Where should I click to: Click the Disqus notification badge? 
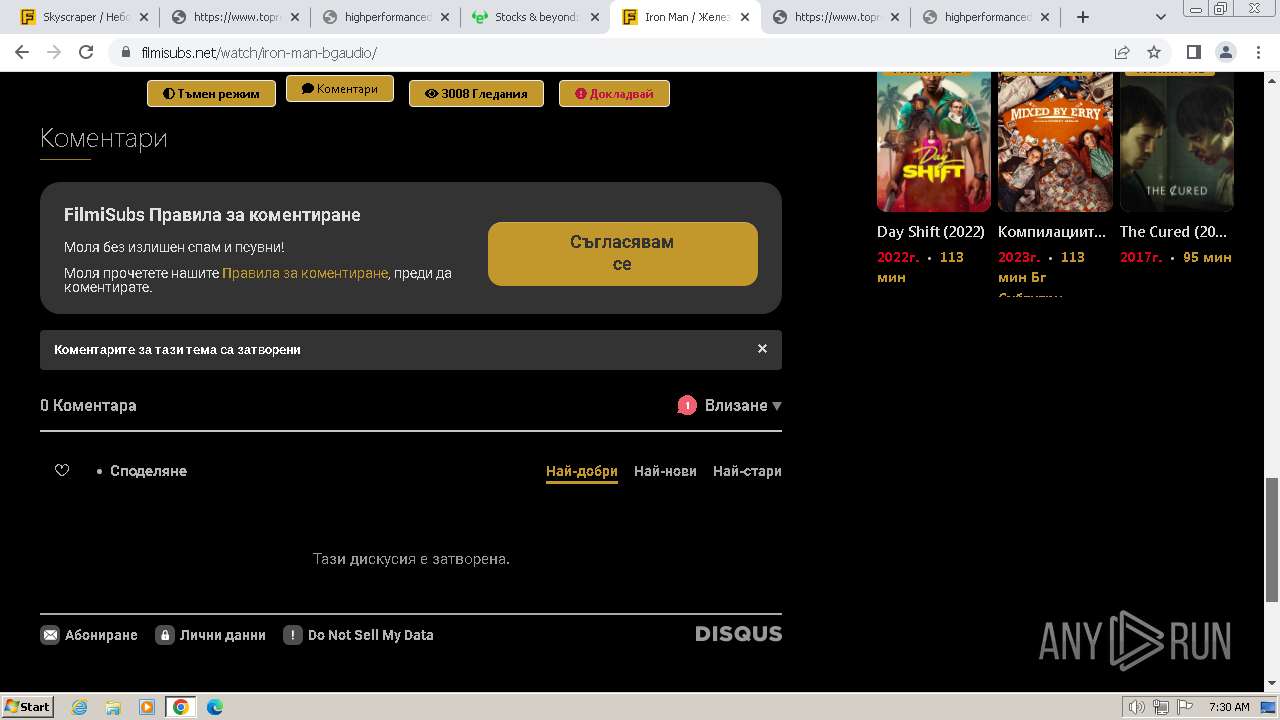tap(687, 405)
